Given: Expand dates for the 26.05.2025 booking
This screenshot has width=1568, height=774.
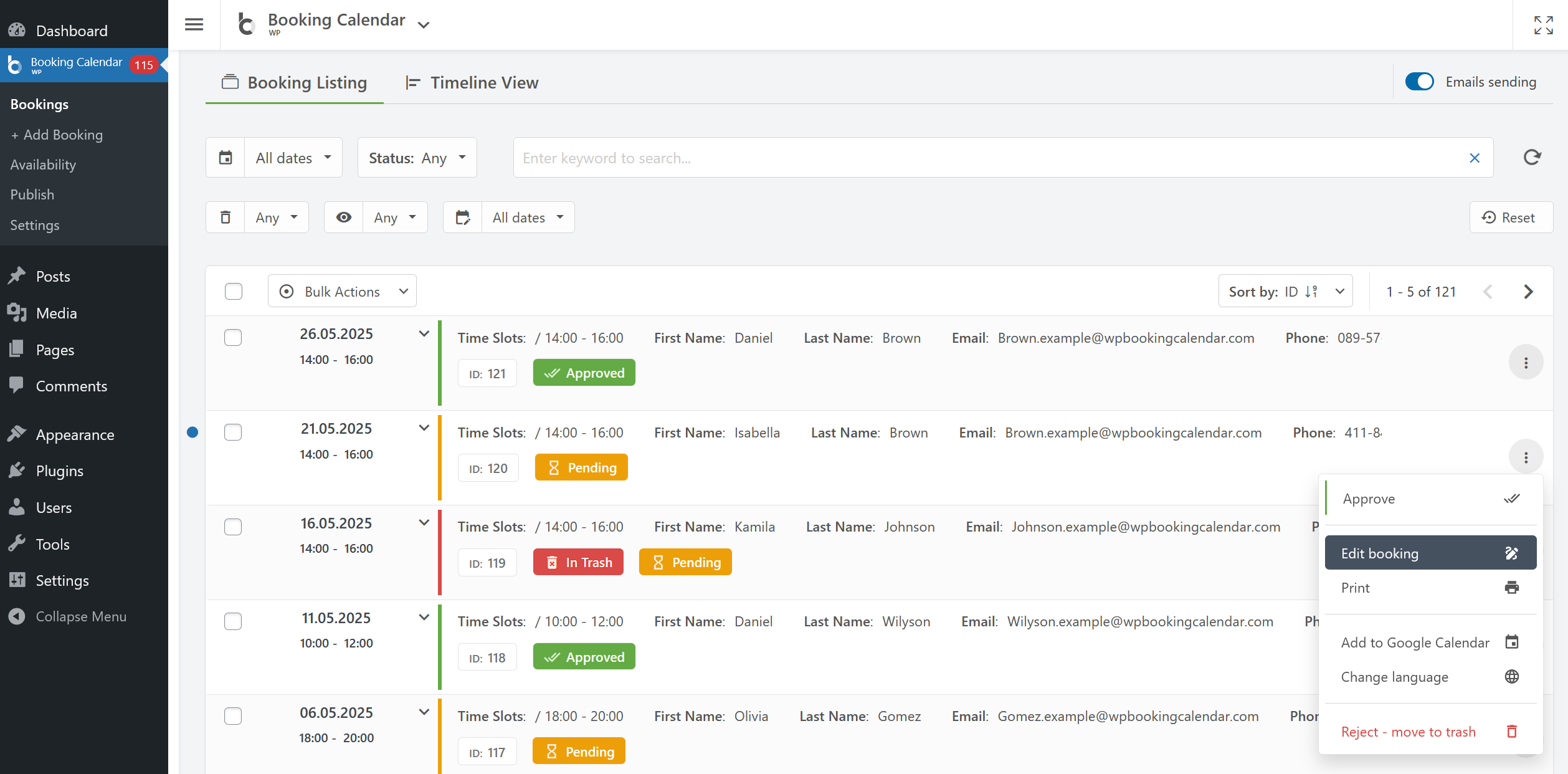Looking at the screenshot, I should click(424, 334).
